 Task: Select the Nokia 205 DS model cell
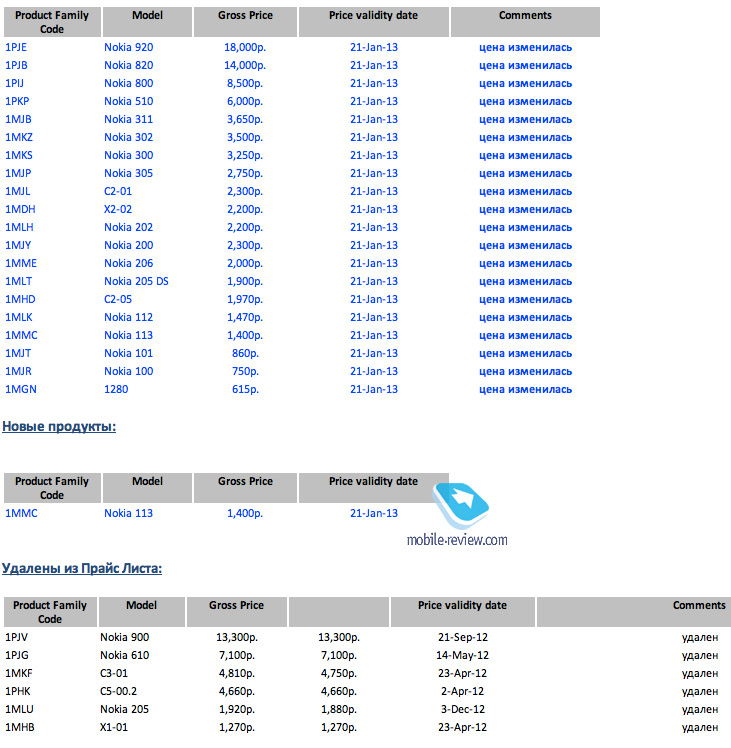coord(136,281)
